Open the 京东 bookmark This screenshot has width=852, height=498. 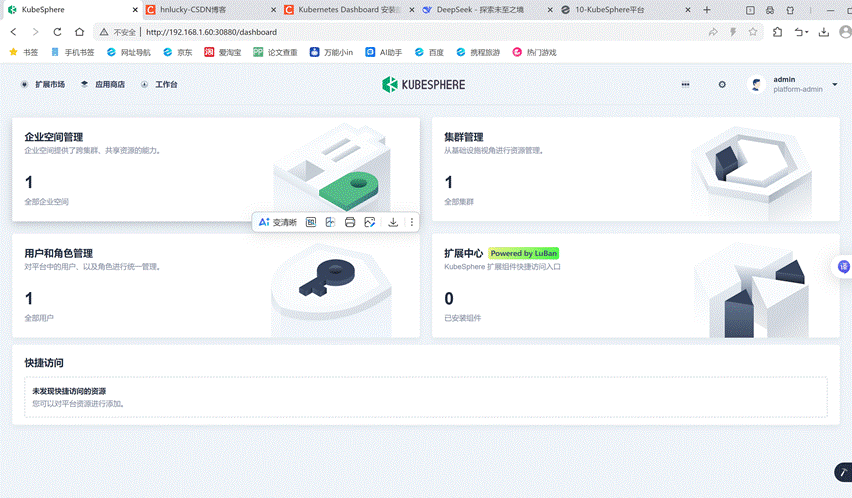point(178,52)
